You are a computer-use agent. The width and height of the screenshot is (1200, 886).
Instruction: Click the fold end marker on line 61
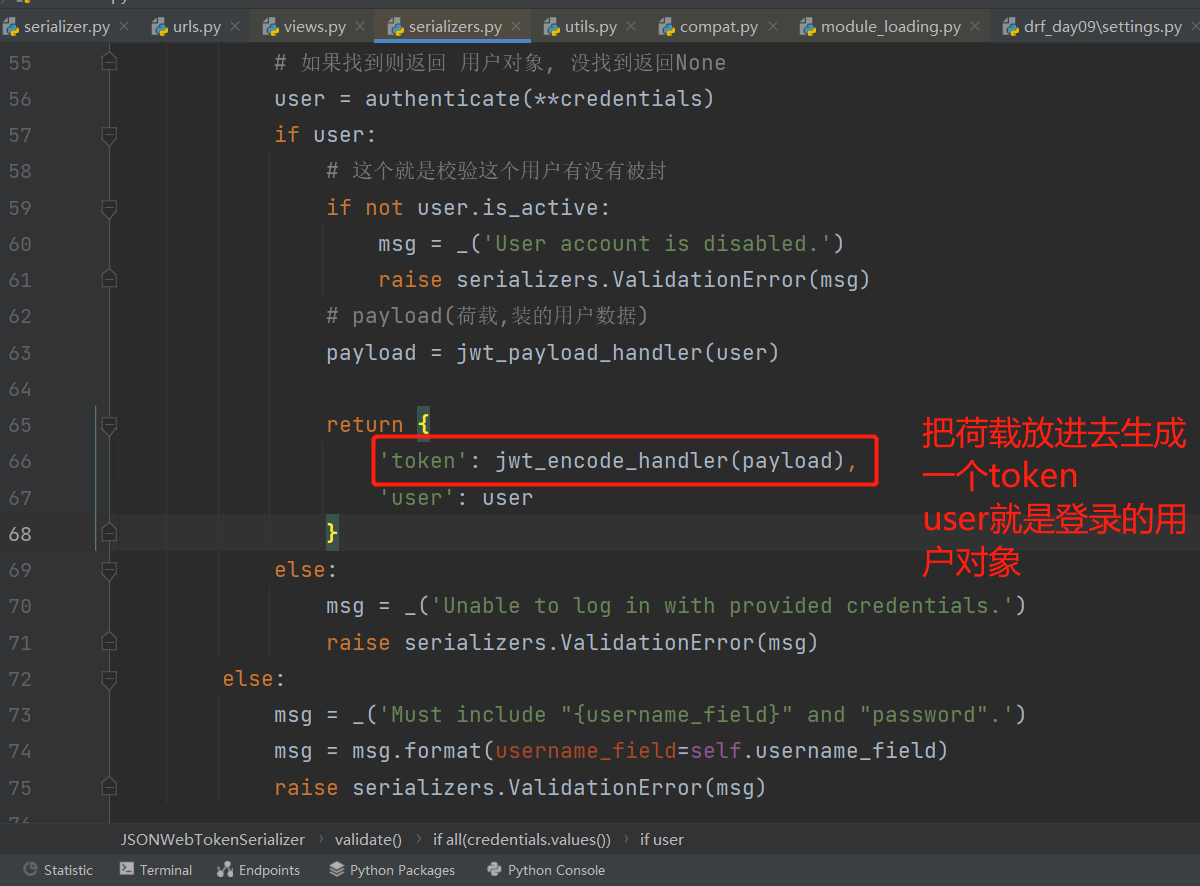(109, 280)
